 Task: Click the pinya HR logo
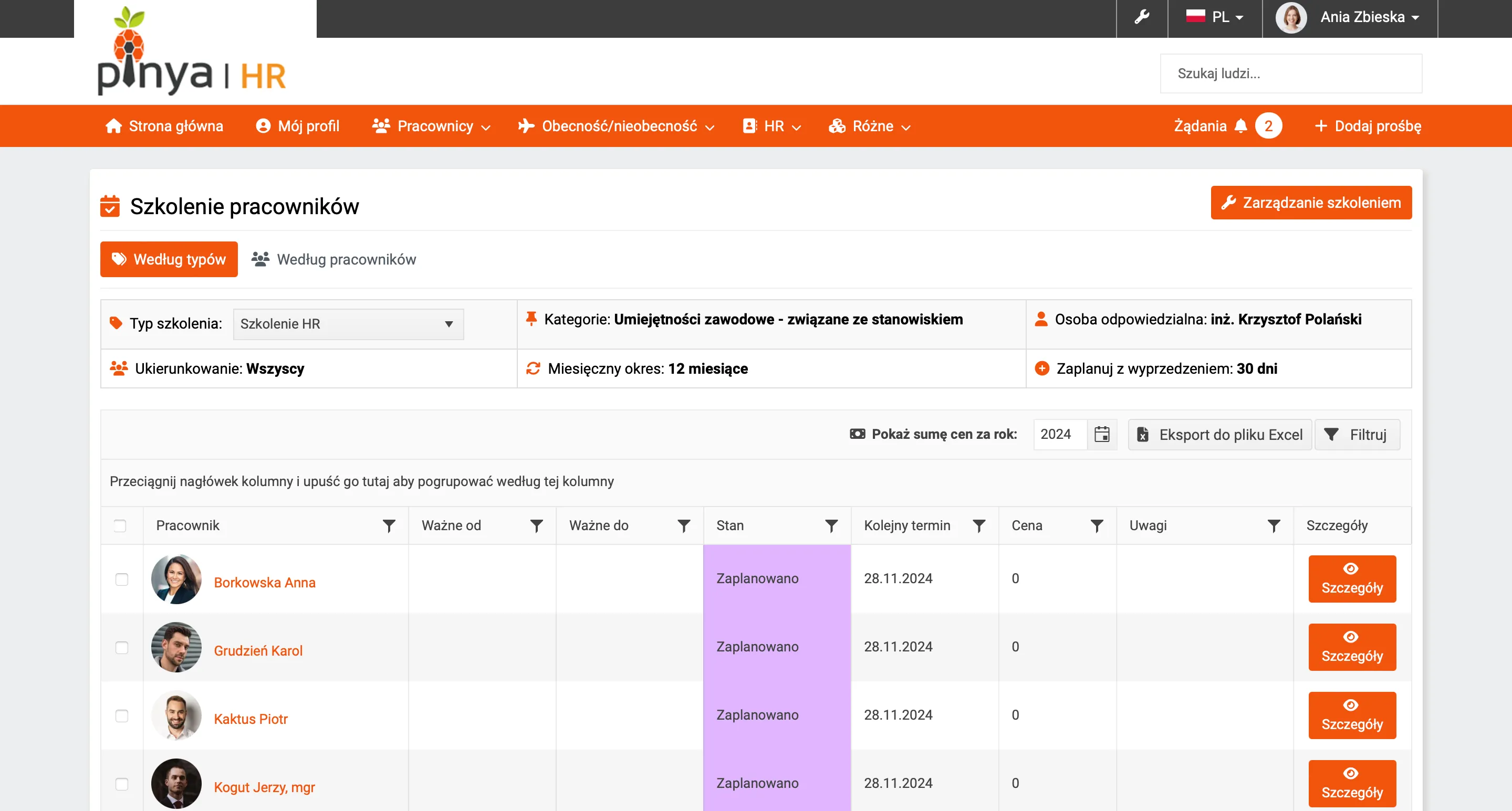click(x=191, y=51)
